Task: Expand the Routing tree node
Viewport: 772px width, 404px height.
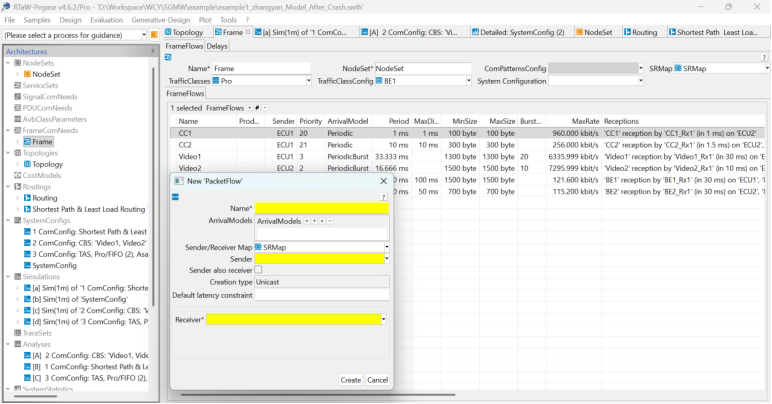Action: (x=17, y=198)
